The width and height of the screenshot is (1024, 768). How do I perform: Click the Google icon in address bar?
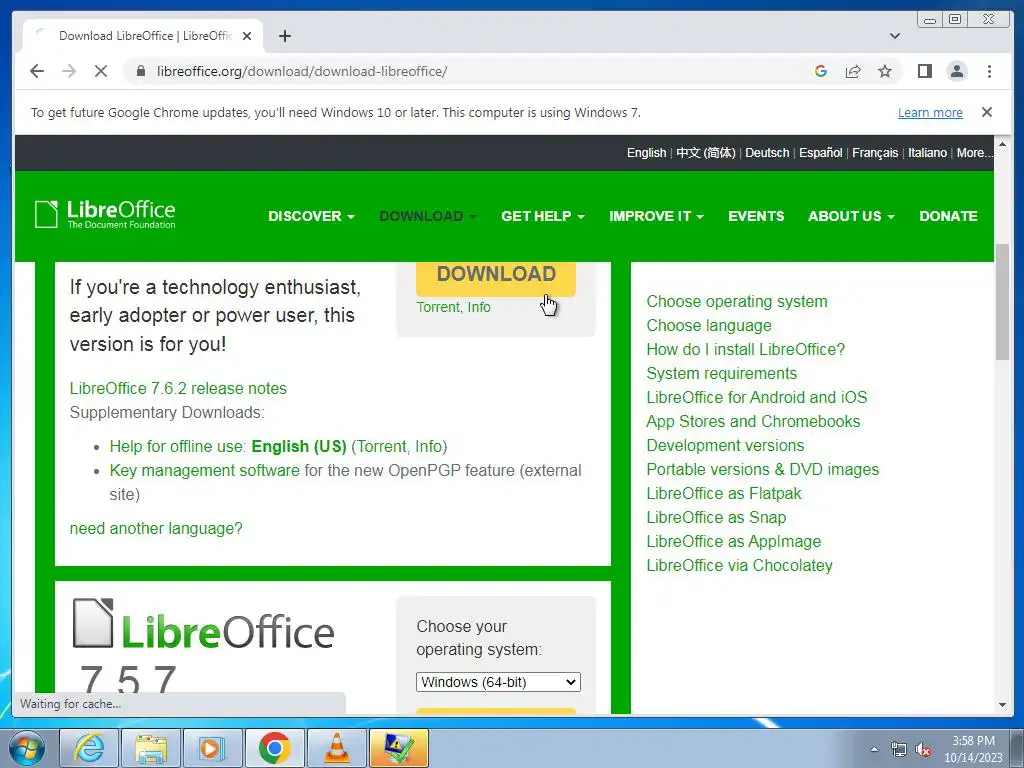[x=821, y=71]
